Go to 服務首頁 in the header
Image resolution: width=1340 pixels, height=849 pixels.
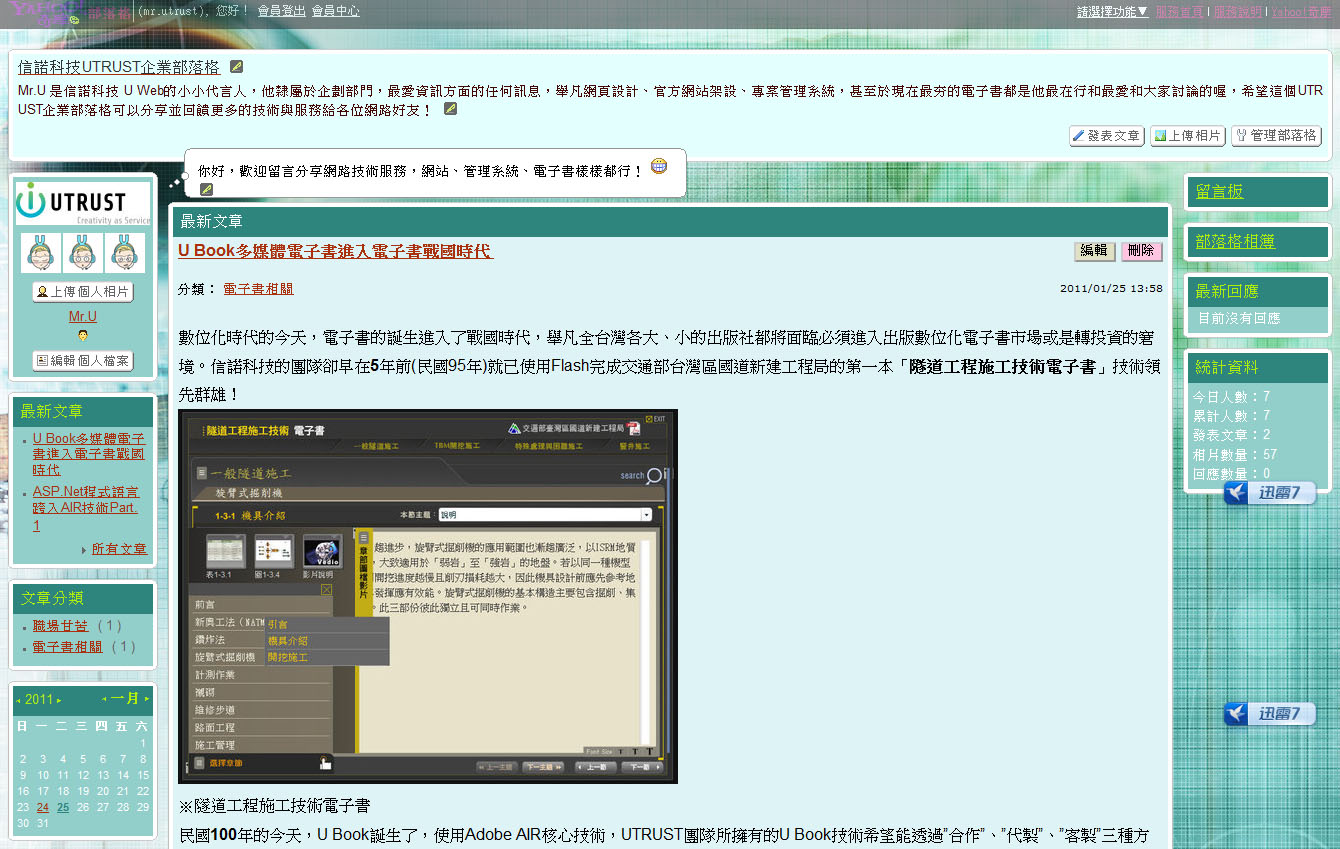(x=1180, y=12)
